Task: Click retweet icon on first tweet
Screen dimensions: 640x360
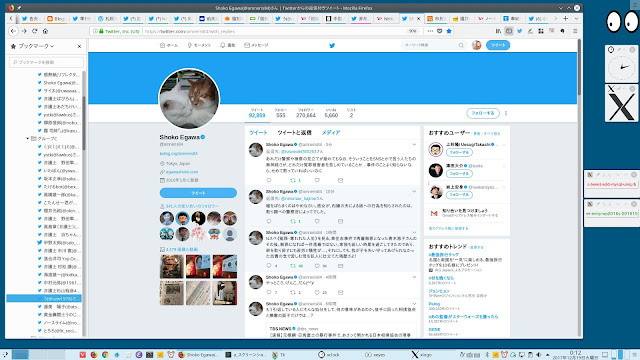Action: click(293, 180)
